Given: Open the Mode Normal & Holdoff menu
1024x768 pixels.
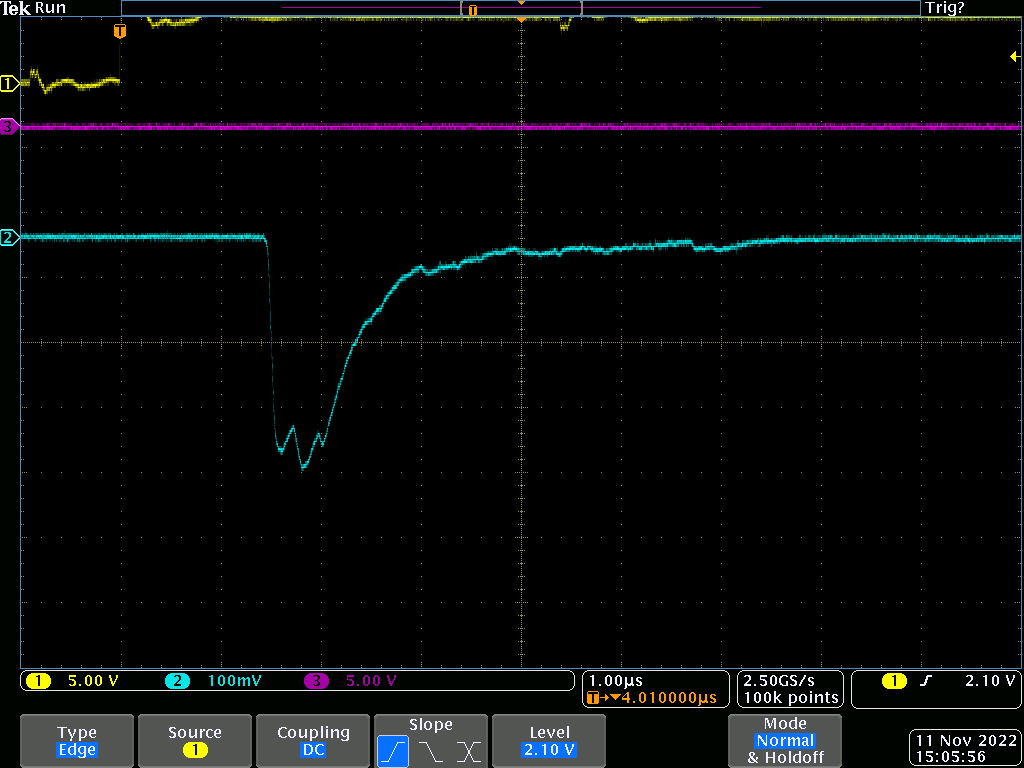Looking at the screenshot, I should pos(785,741).
